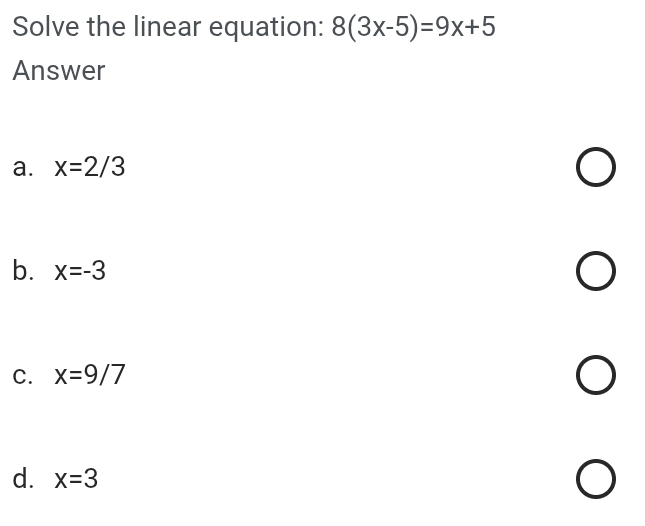Mark the radio button for x=9/7
The image size is (645, 526).
595,376
